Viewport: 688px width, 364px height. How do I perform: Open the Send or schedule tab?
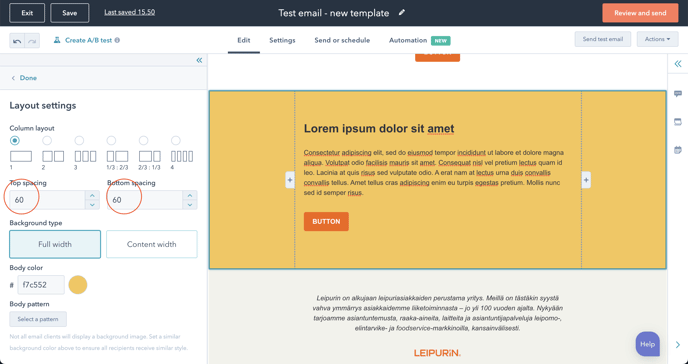(x=342, y=40)
